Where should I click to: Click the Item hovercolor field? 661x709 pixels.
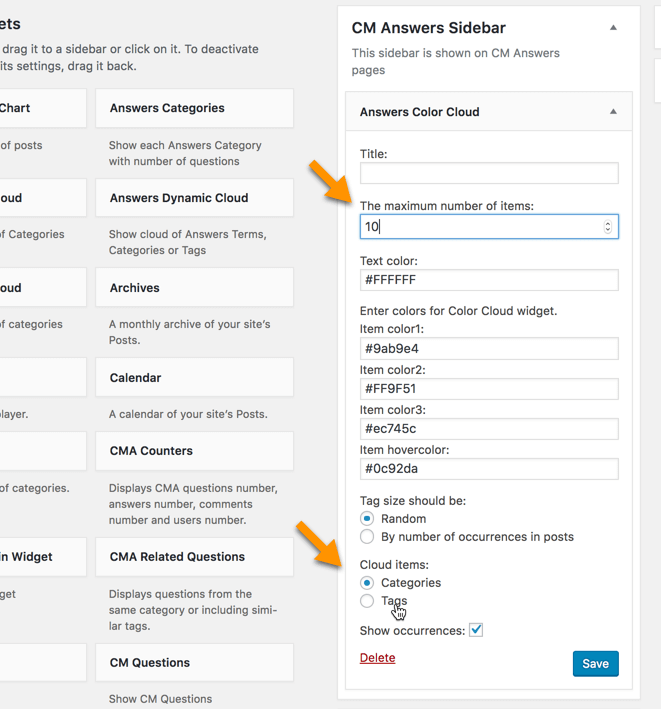click(489, 469)
